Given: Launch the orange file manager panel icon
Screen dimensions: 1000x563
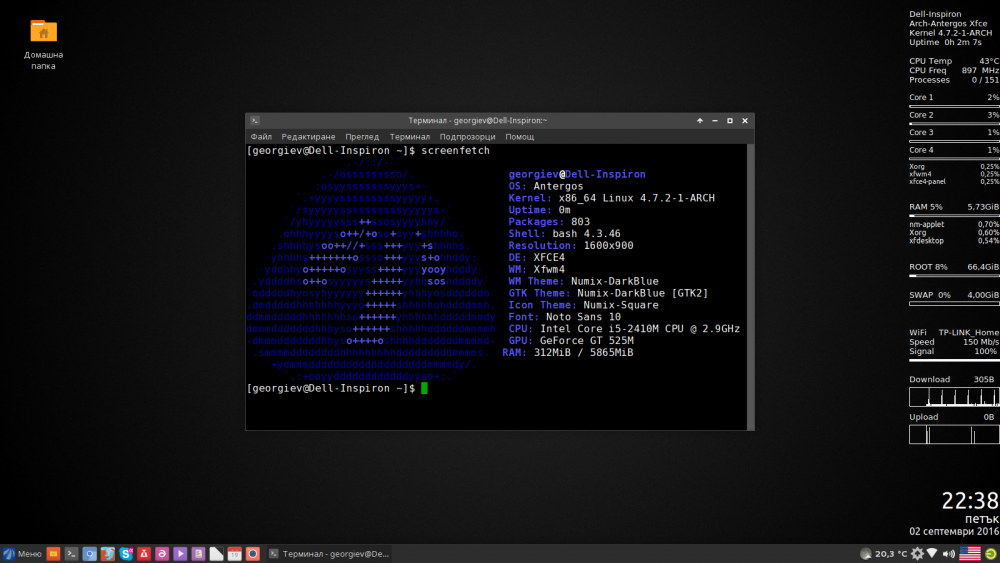Looking at the screenshot, I should [x=54, y=553].
